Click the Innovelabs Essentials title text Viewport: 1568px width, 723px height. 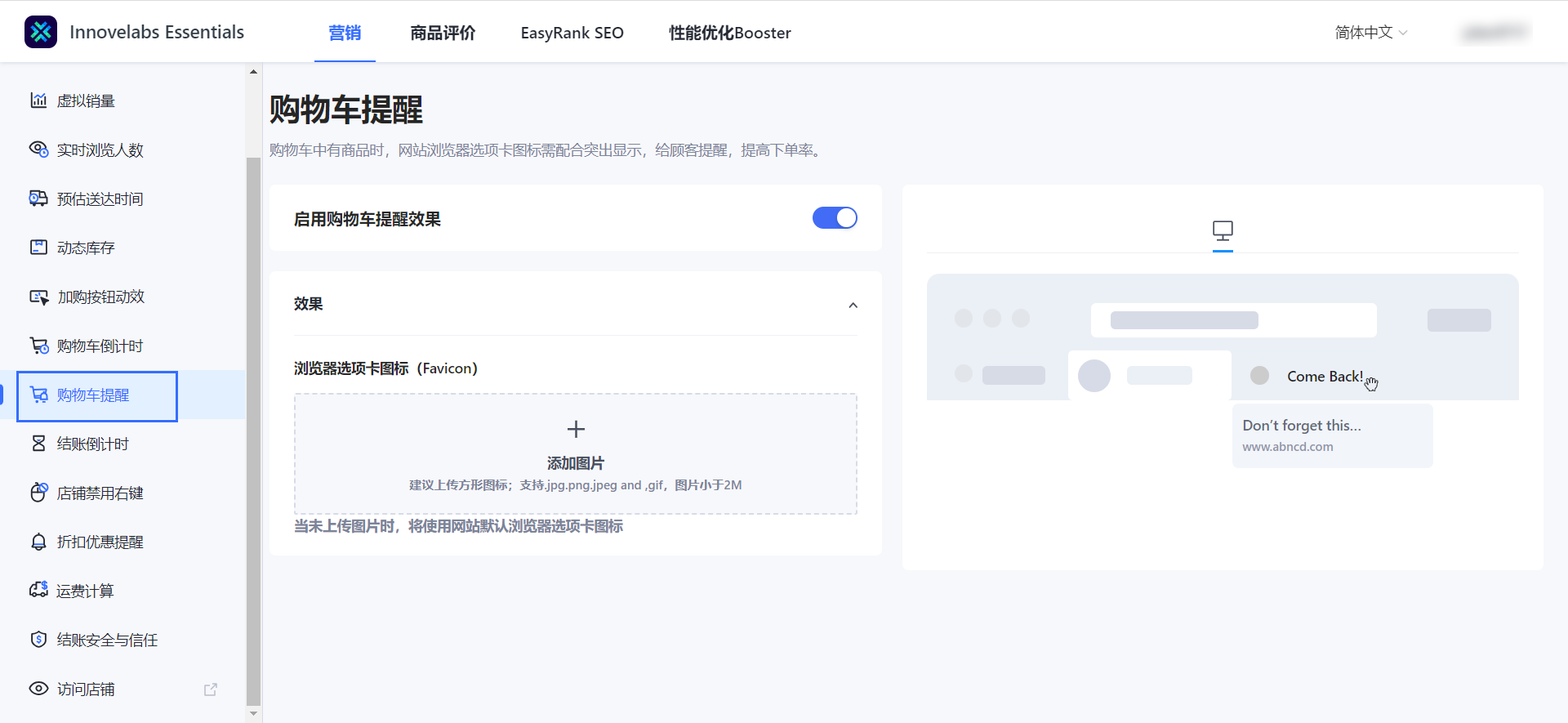(x=157, y=32)
